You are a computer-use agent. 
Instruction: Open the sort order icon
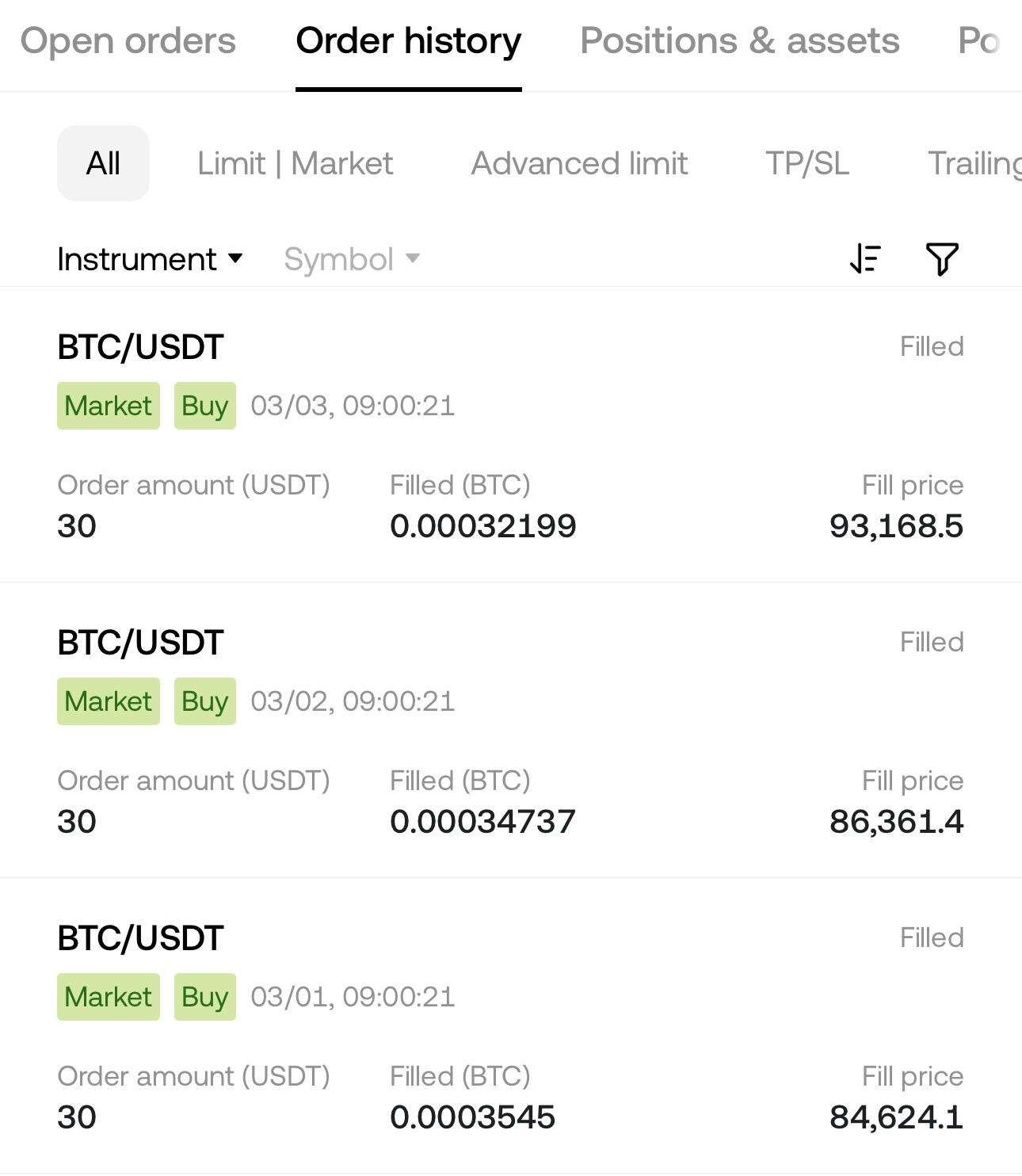(865, 258)
